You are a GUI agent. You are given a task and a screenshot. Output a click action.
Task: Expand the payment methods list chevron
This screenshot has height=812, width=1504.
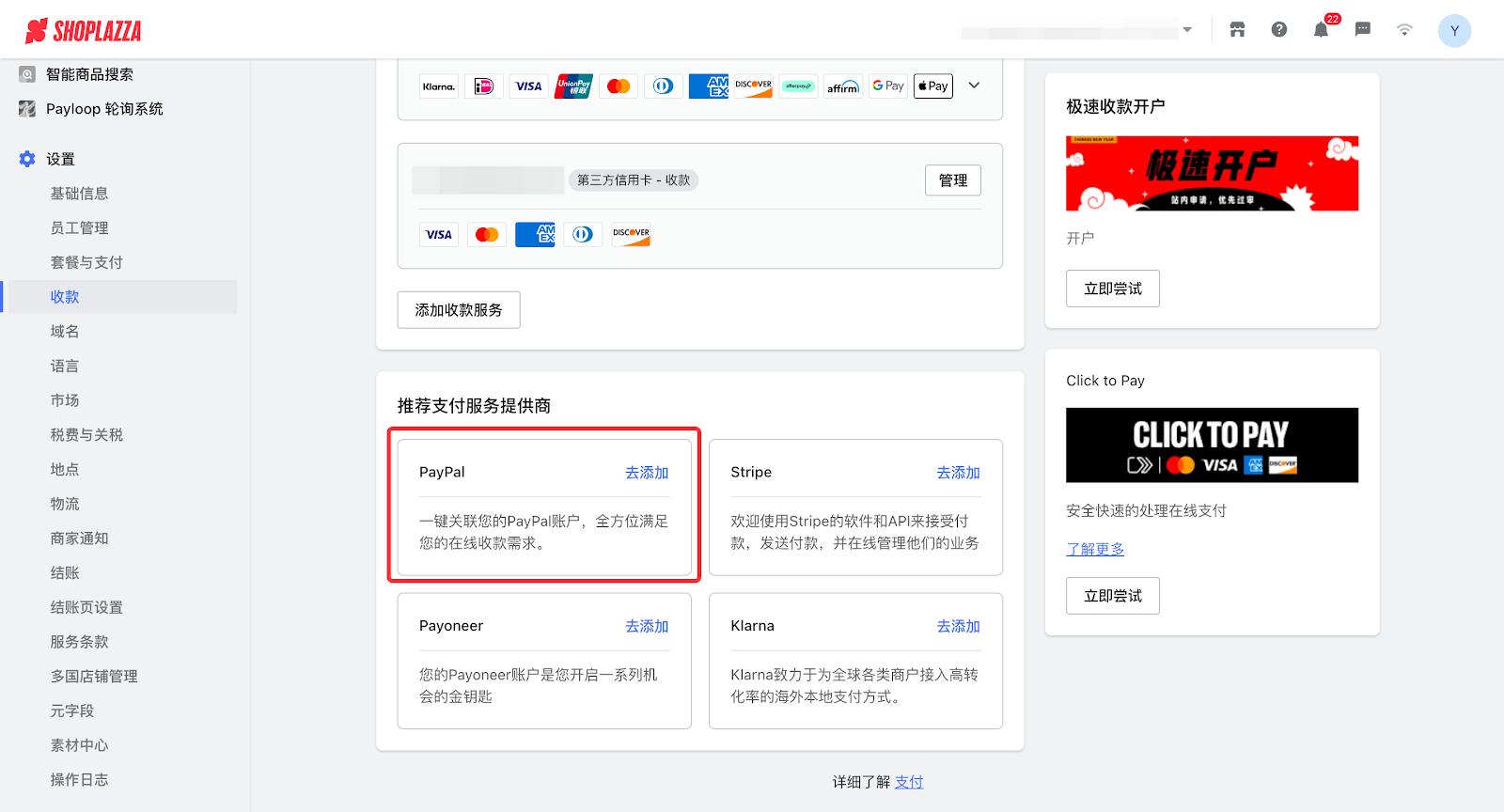click(974, 86)
